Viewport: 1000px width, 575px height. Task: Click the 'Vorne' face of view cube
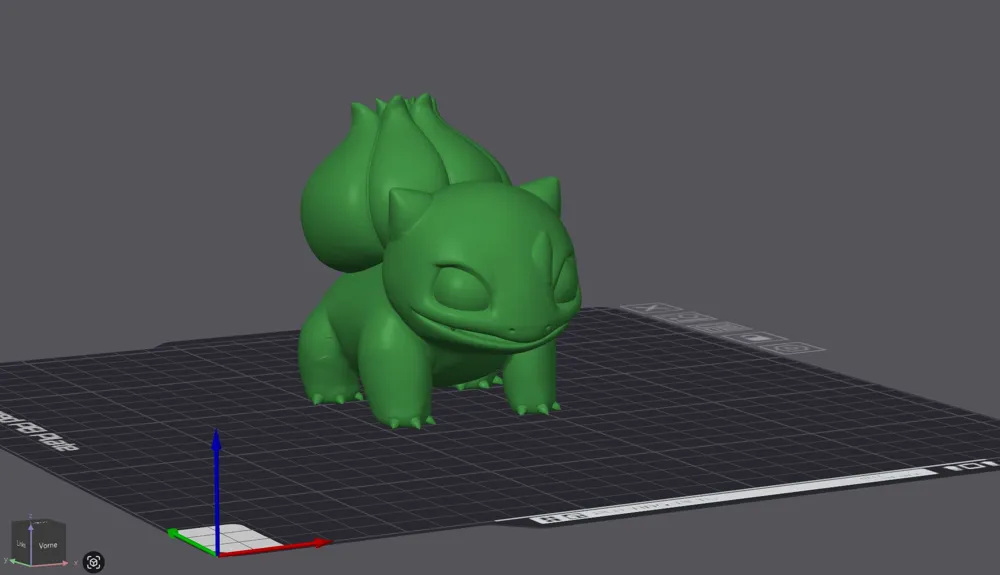(48, 545)
